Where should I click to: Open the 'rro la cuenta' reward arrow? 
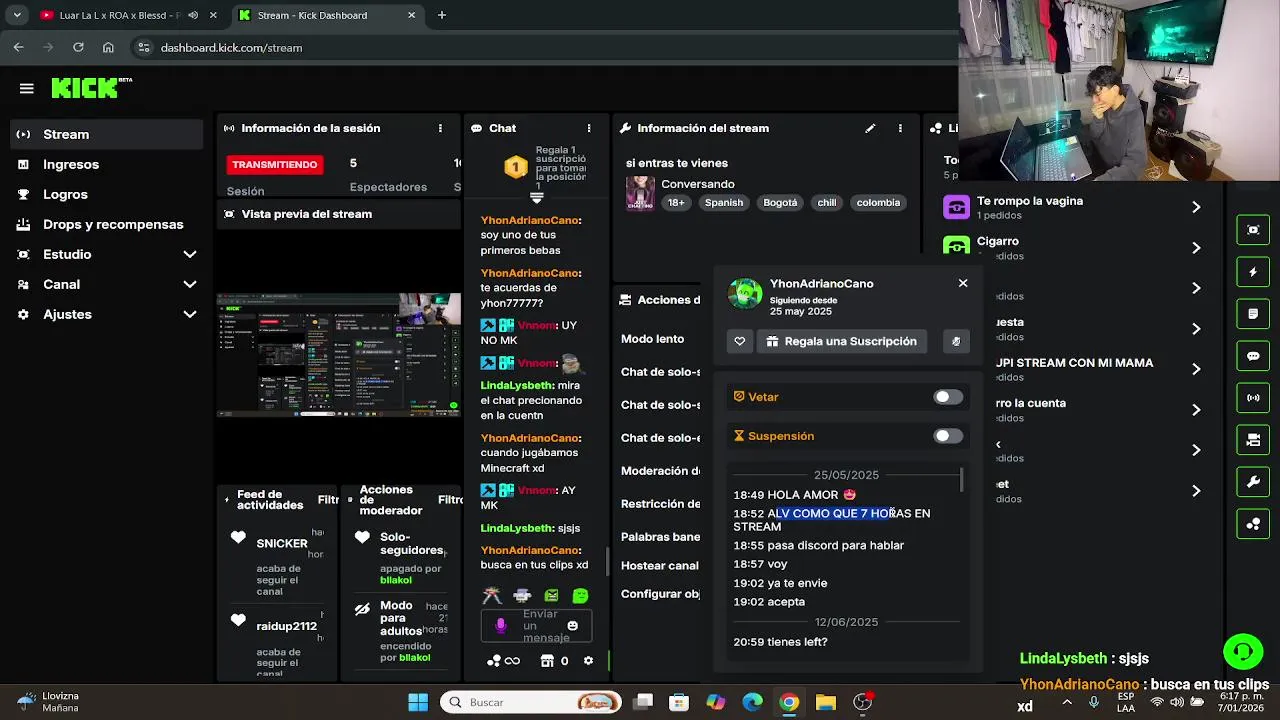[x=1196, y=410]
